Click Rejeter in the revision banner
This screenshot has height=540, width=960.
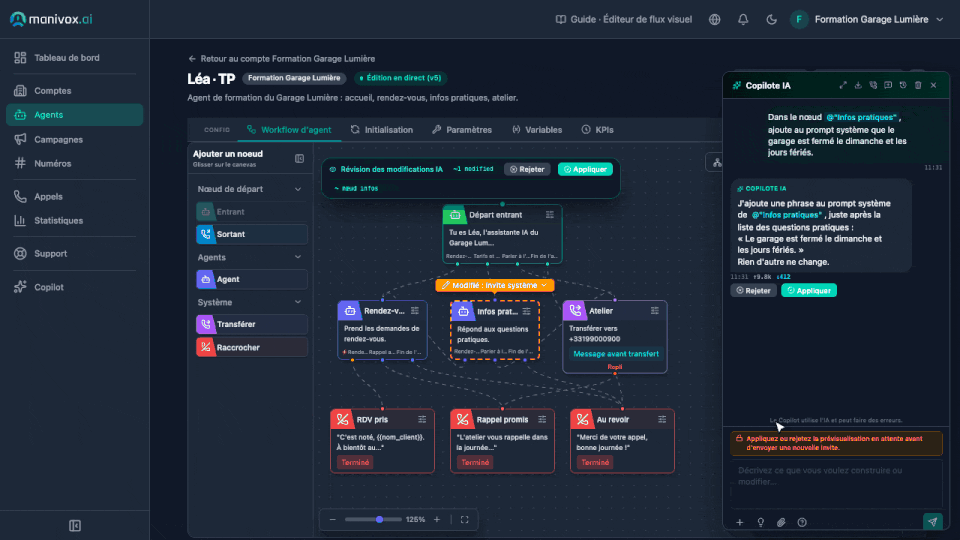click(x=527, y=170)
